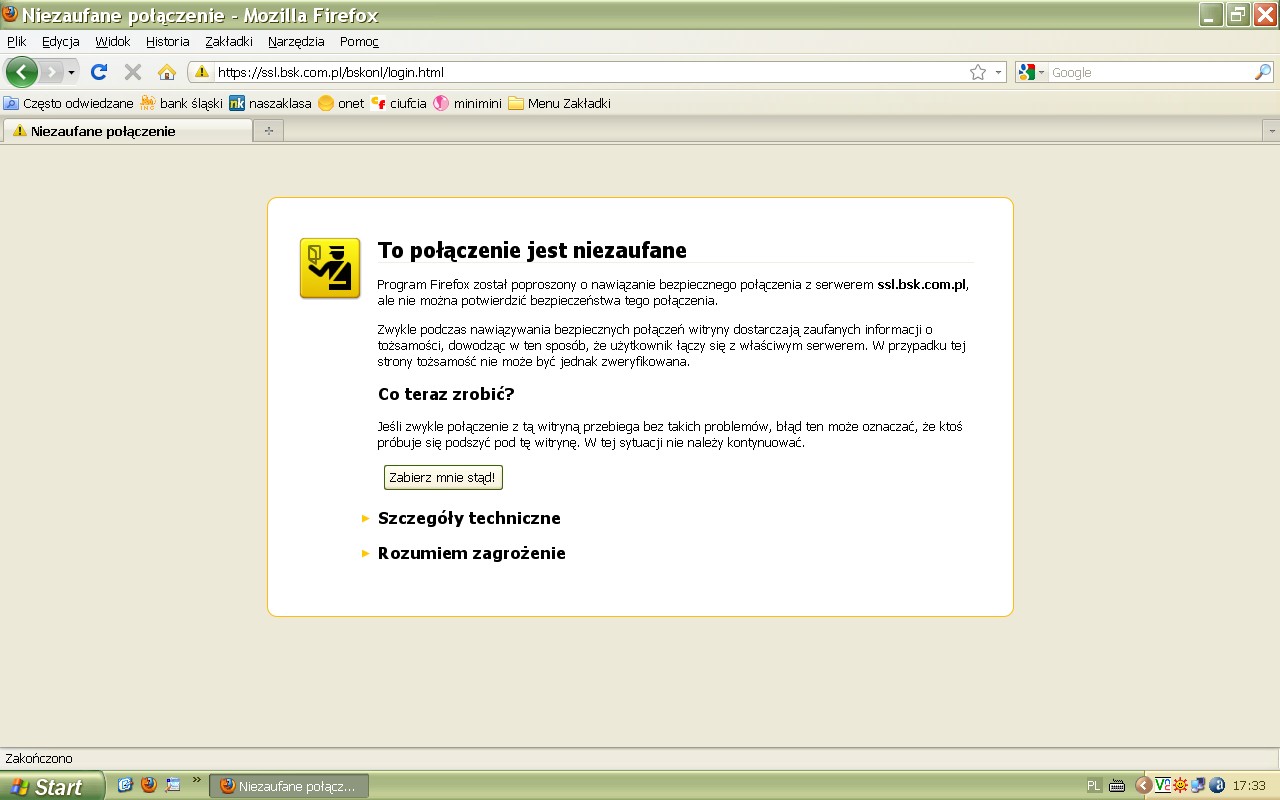
Task: Open the history dropdown next to Forward button
Action: click(x=71, y=73)
